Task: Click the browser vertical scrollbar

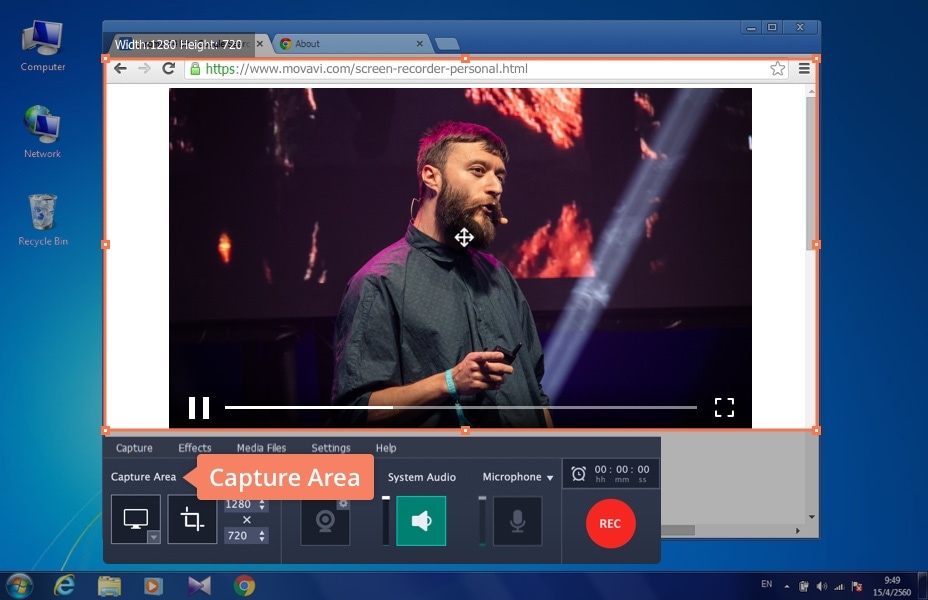Action: tap(811, 172)
